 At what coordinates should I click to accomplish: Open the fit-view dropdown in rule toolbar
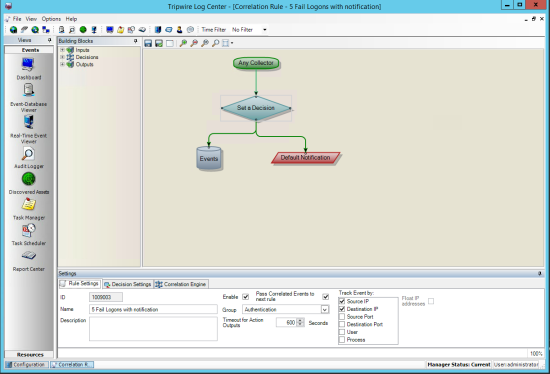[x=232, y=43]
